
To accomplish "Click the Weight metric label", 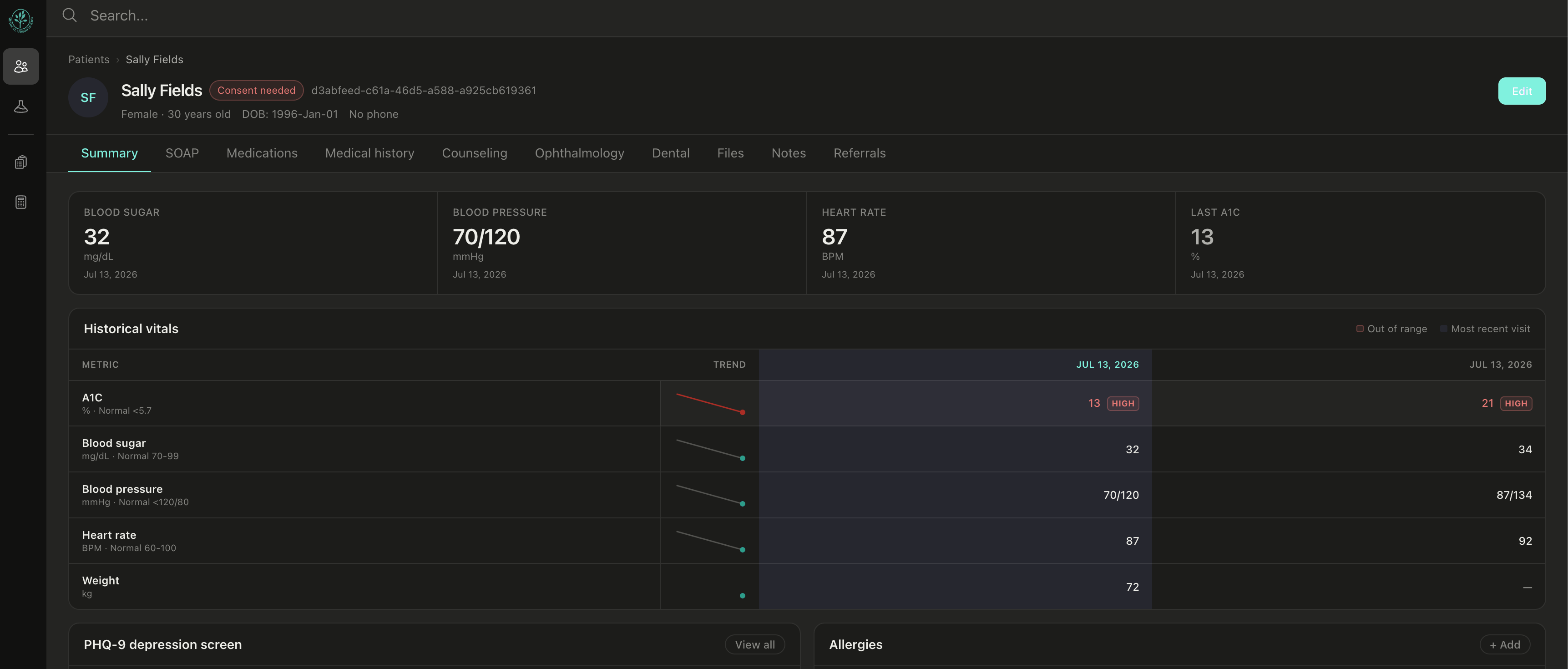I will [101, 581].
